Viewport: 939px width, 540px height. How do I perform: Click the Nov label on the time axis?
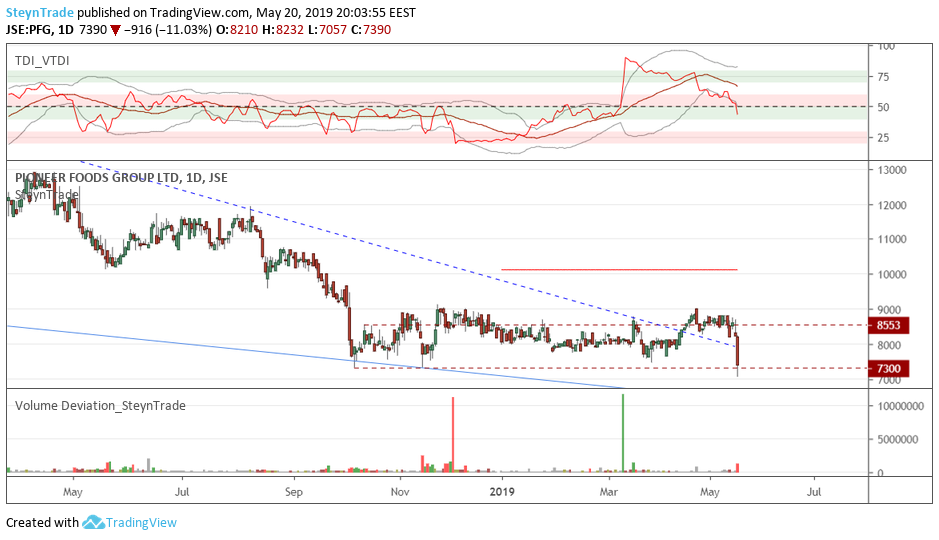399,492
